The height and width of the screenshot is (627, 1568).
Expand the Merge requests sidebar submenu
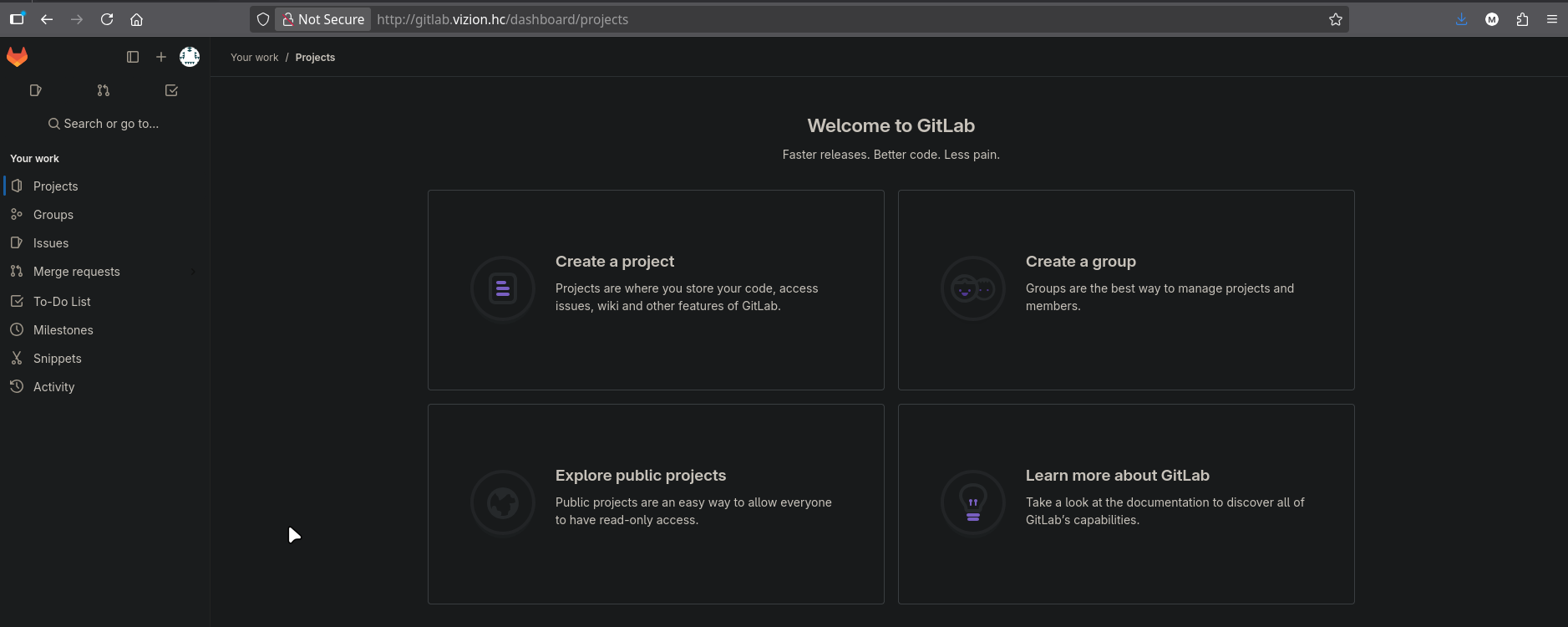pos(193,272)
